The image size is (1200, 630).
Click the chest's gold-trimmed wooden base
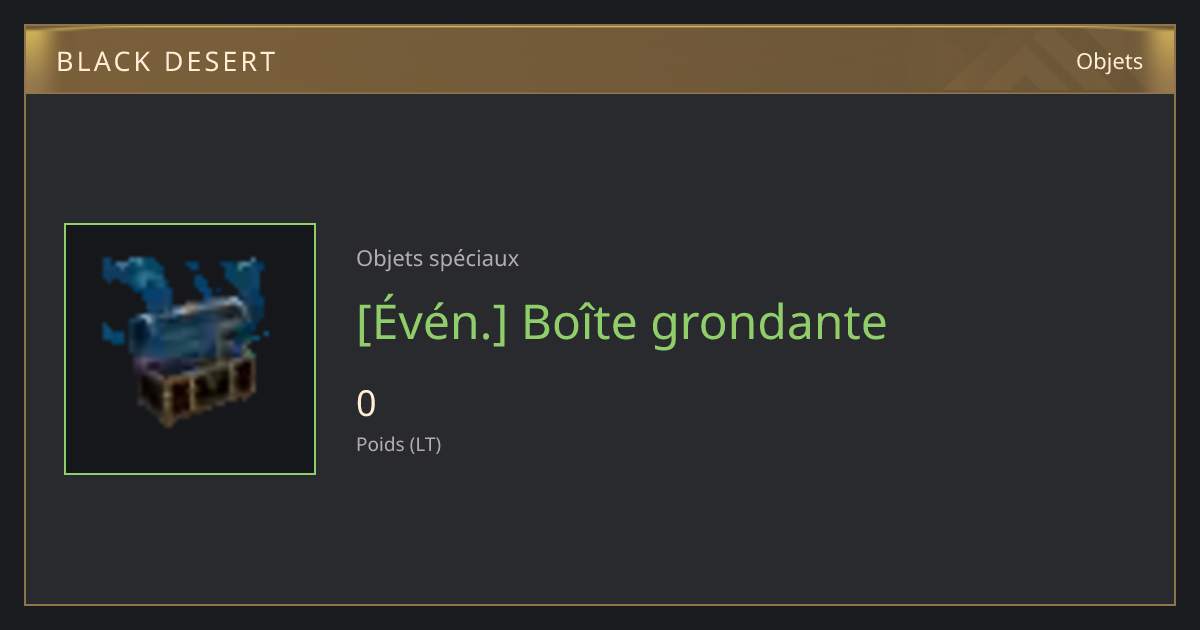tap(195, 391)
